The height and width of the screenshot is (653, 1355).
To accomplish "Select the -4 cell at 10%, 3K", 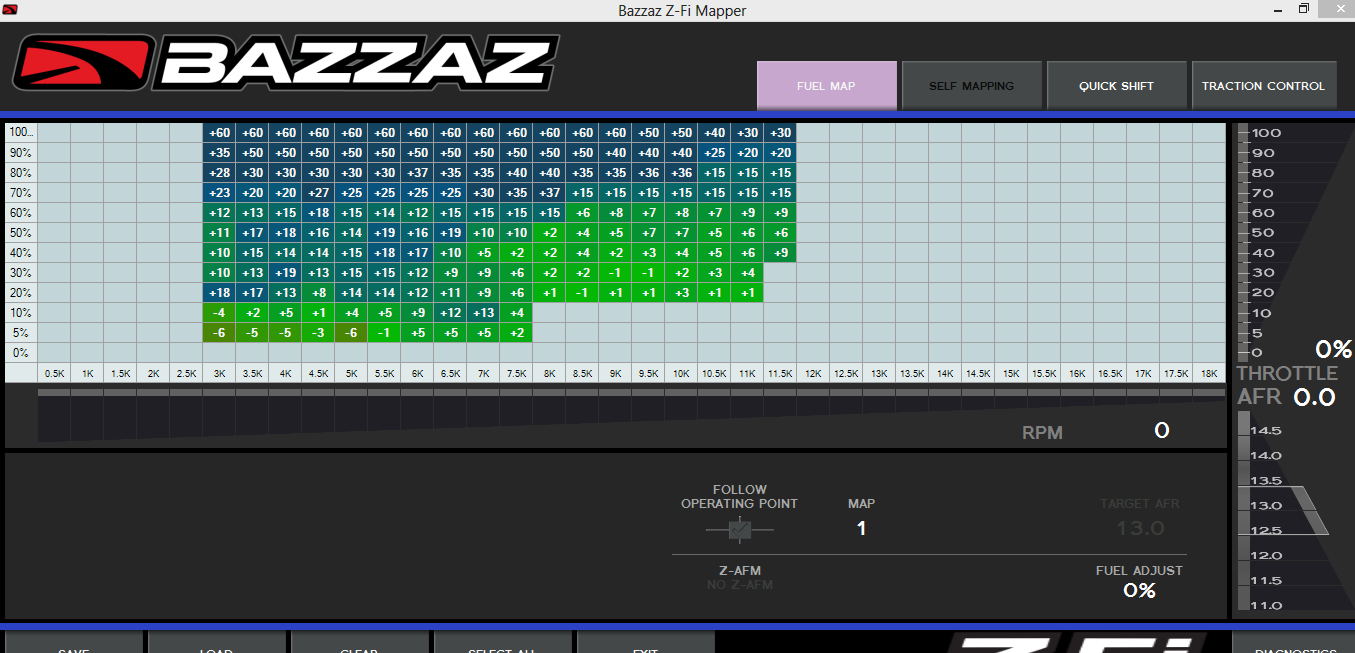I will (219, 313).
